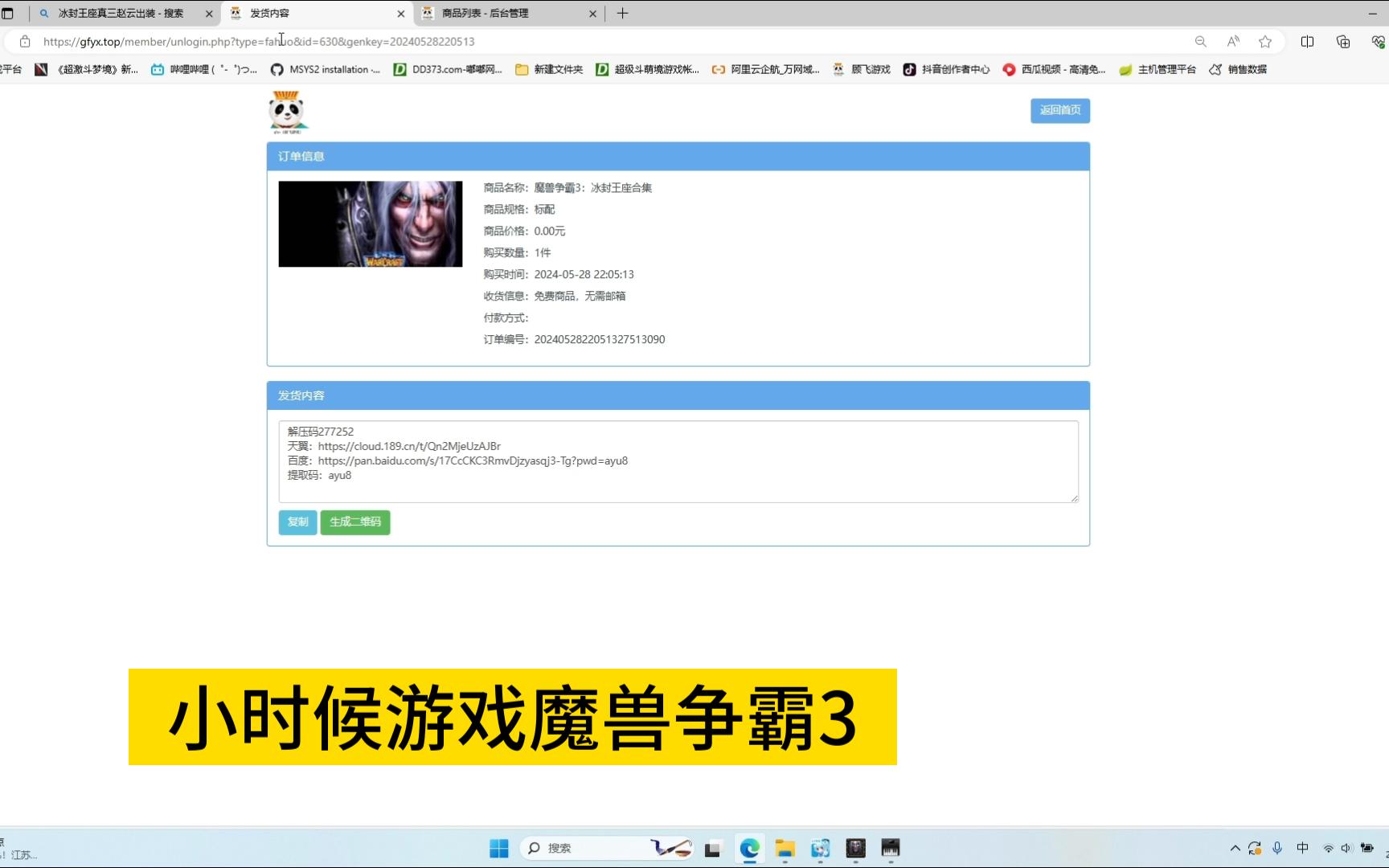
Task: Open the DD373.com bookmark
Action: pyautogui.click(x=448, y=70)
